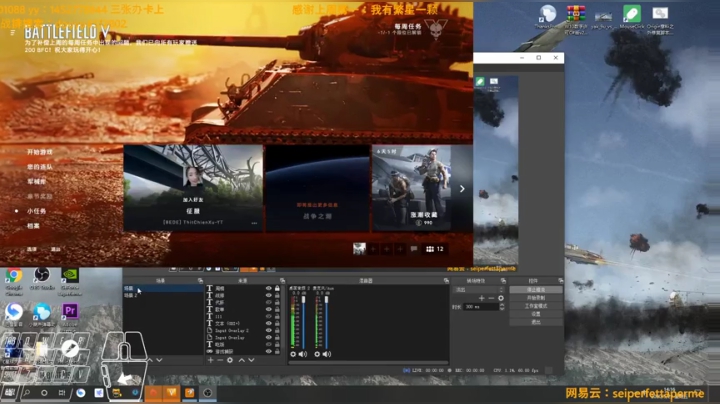
Task: Mute second mixer channel speaker icon
Action: tap(326, 354)
